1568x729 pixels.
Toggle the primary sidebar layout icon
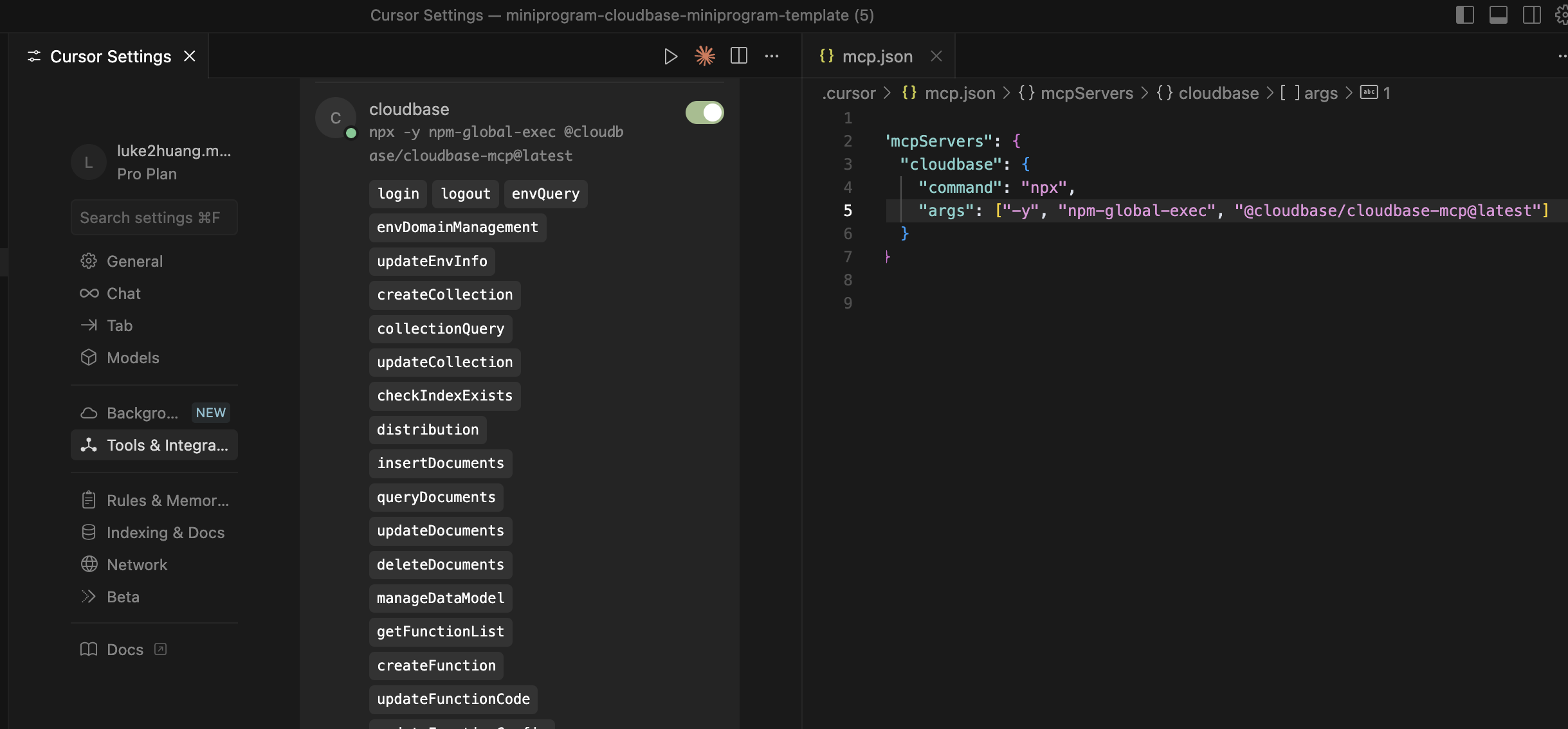(x=1465, y=15)
